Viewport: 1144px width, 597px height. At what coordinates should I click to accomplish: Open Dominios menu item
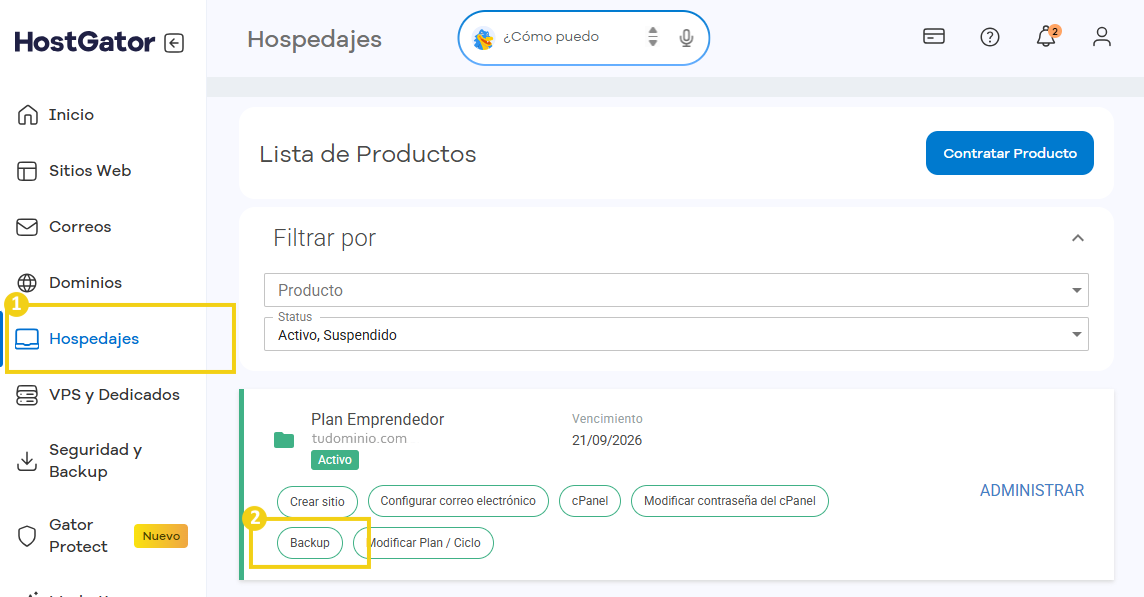[x=85, y=282]
